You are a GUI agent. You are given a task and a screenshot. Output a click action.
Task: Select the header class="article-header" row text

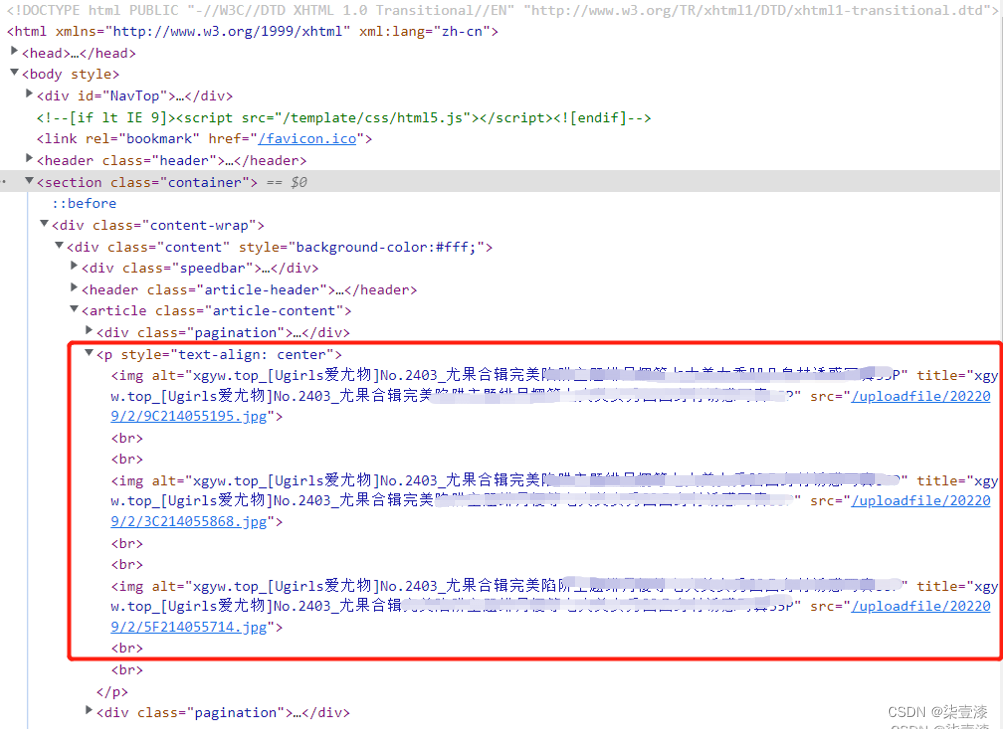point(249,290)
